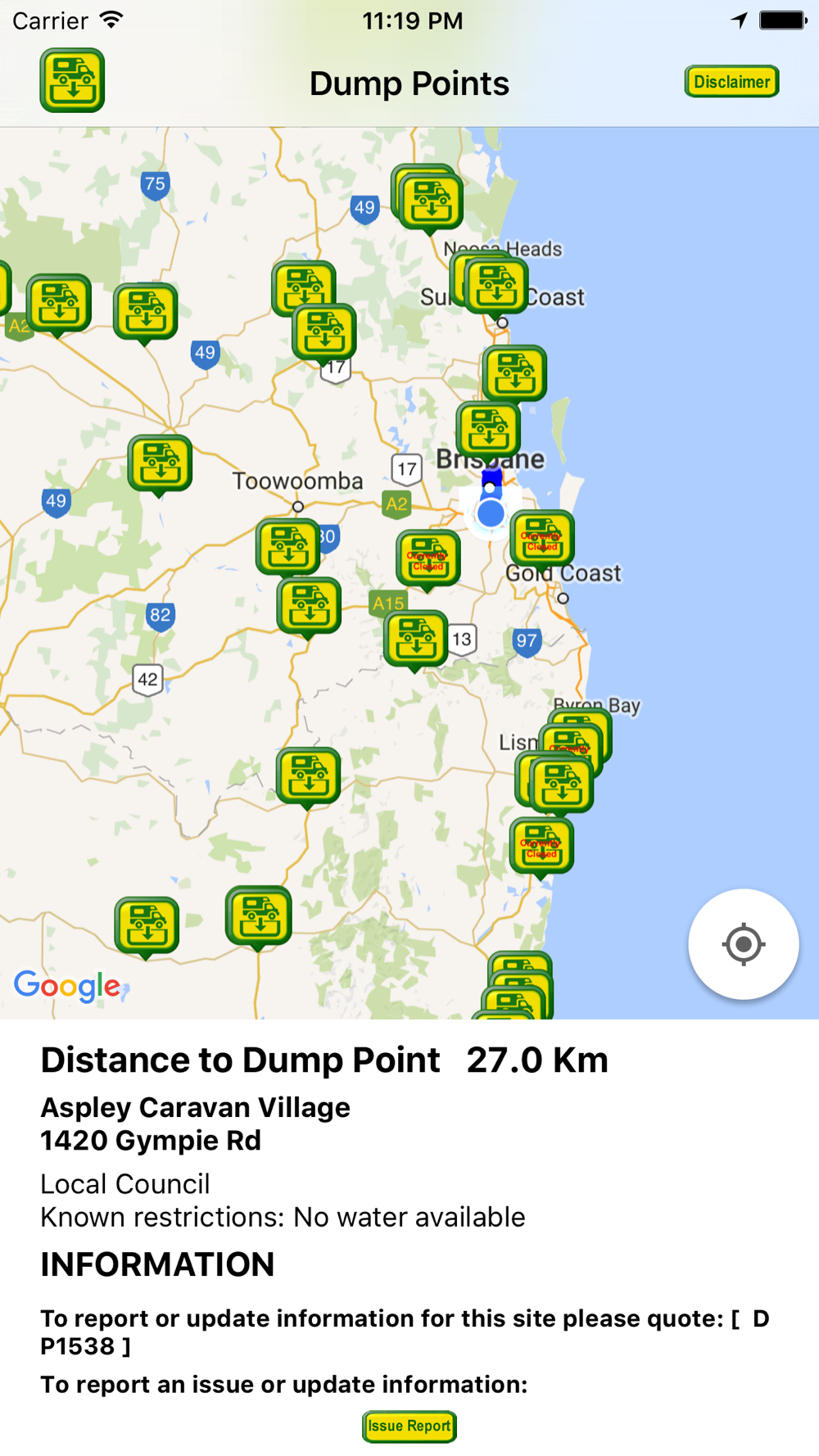Tap the INFORMATION heading
819x1456 pixels.
point(157,1264)
